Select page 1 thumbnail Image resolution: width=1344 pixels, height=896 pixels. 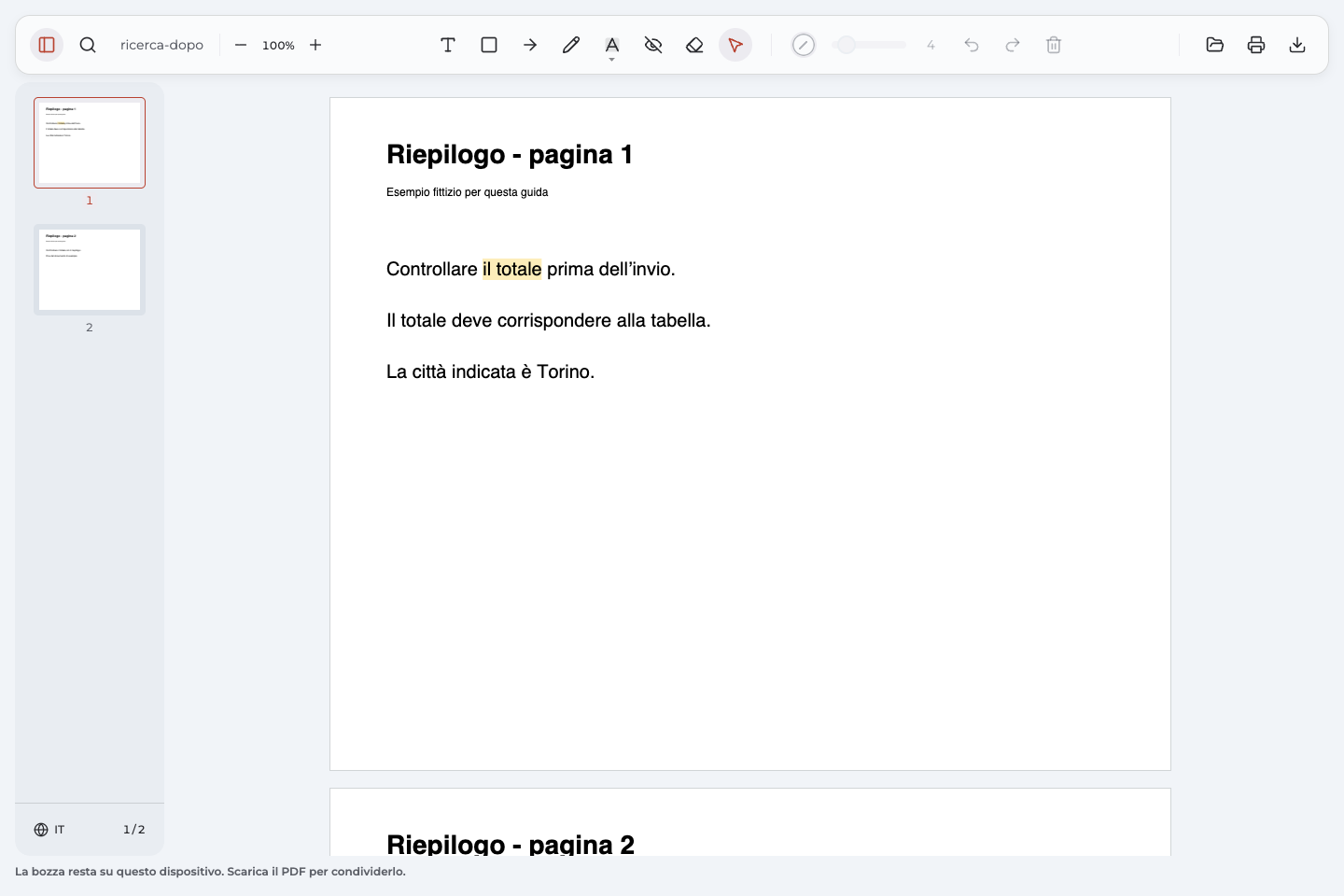[90, 143]
